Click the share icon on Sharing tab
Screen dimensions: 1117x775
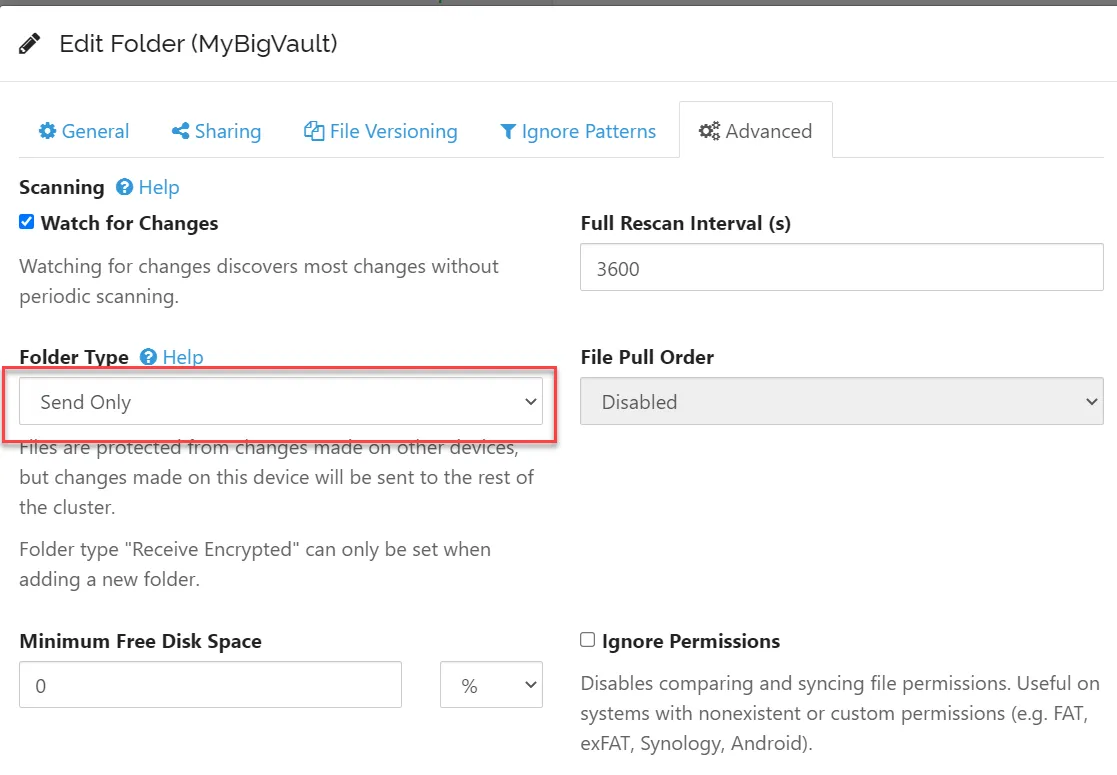click(181, 131)
